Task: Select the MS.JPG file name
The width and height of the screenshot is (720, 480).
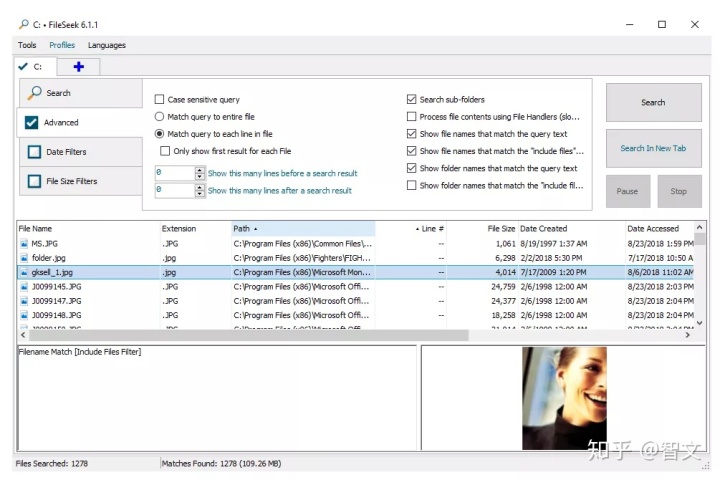Action: (45, 243)
